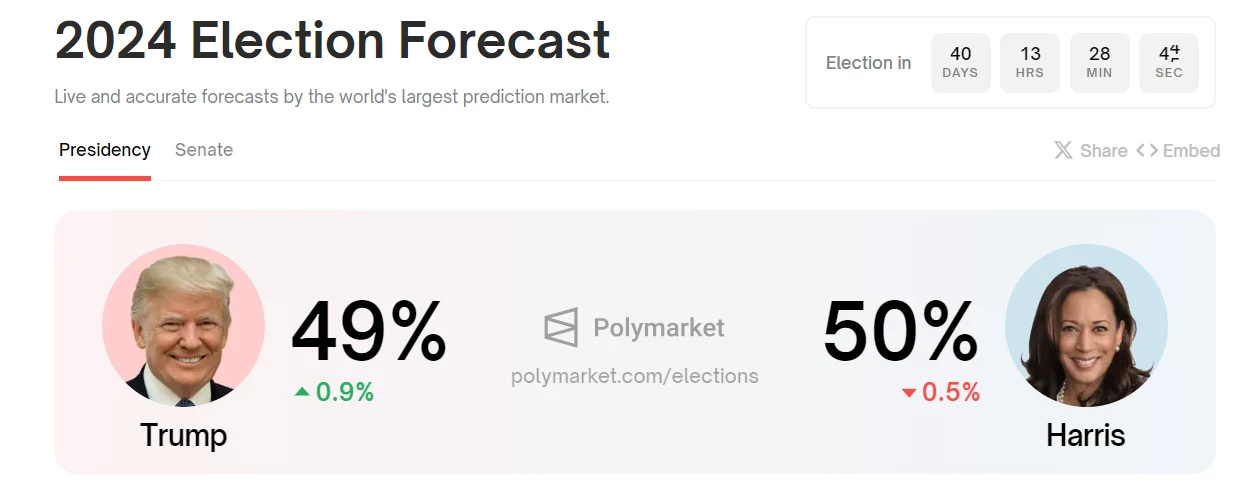Click the 28 MIN countdown box
Screen dimensions: 1257x501
coord(1099,63)
